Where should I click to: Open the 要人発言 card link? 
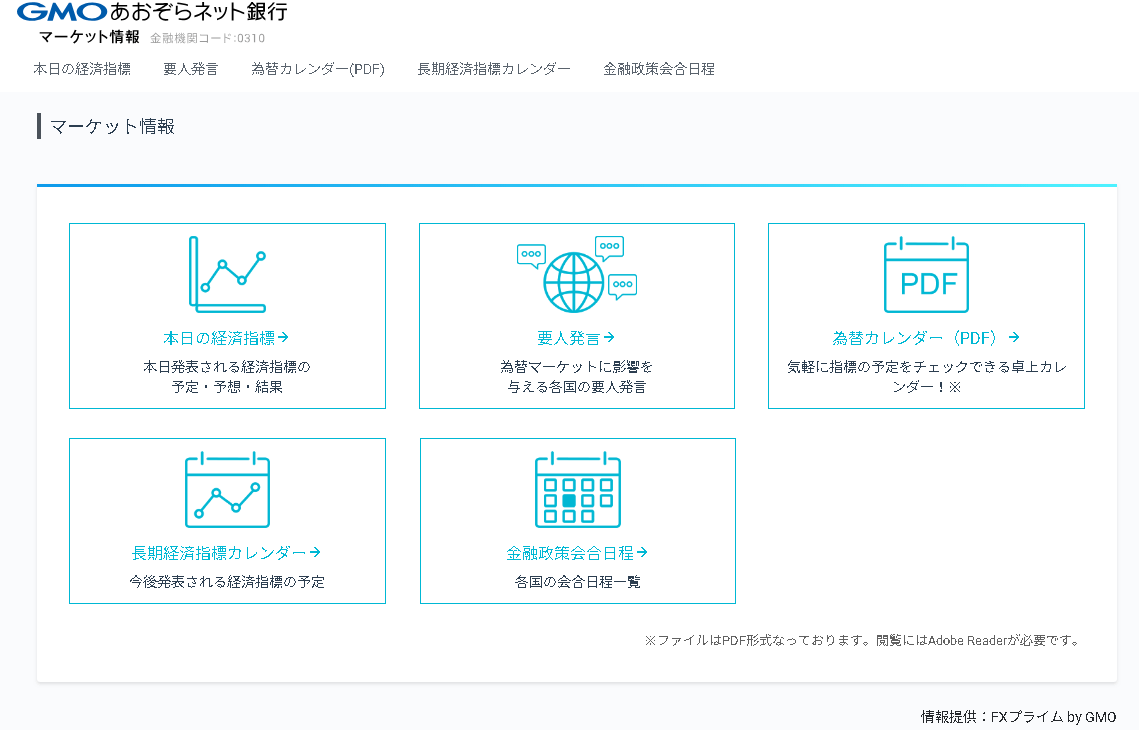click(576, 337)
